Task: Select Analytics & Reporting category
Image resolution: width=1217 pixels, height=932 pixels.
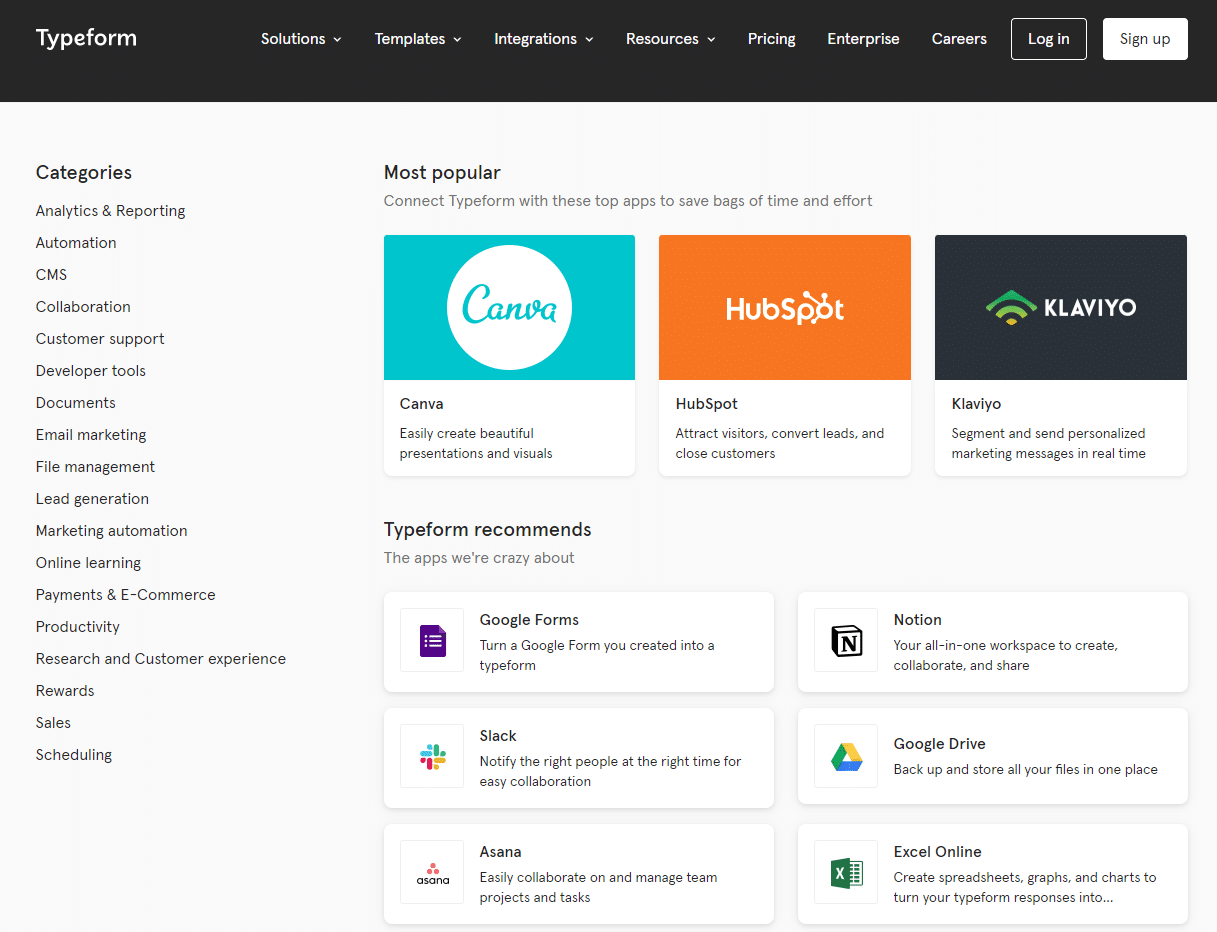Action: point(111,211)
